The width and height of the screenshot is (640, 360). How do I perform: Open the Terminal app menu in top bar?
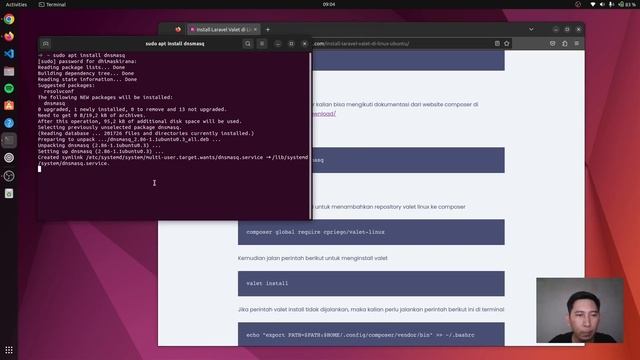52,4
